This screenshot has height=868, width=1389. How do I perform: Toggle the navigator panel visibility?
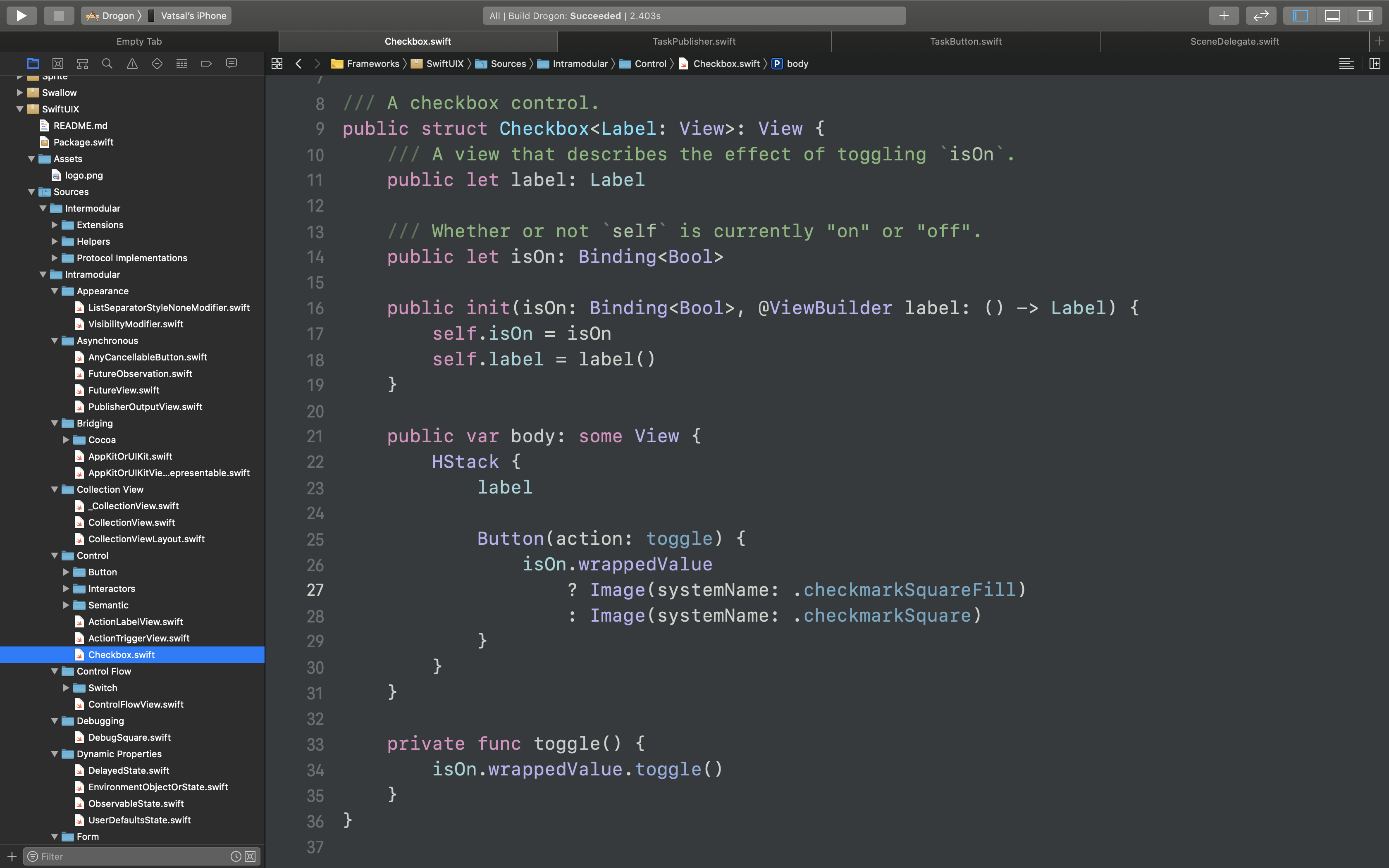pyautogui.click(x=1301, y=16)
